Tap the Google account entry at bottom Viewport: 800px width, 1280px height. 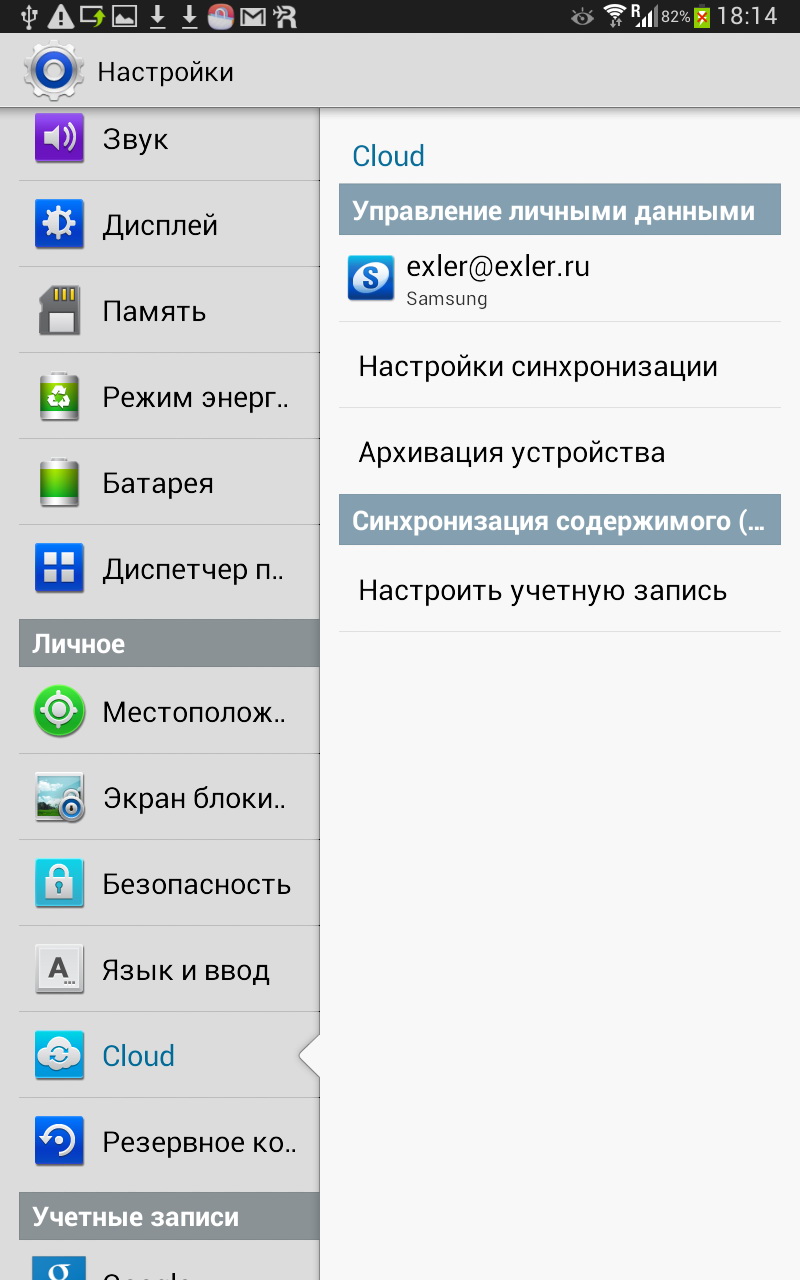coord(169,1261)
